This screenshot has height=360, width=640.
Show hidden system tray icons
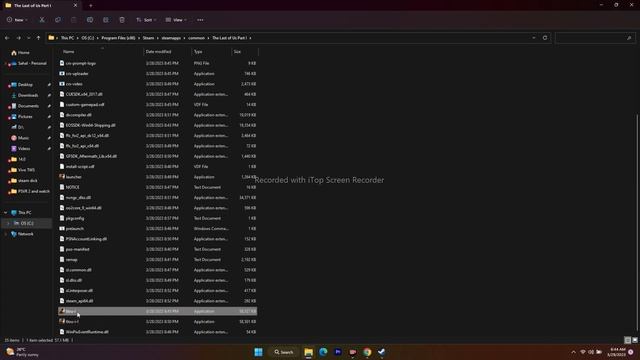click(x=573, y=352)
